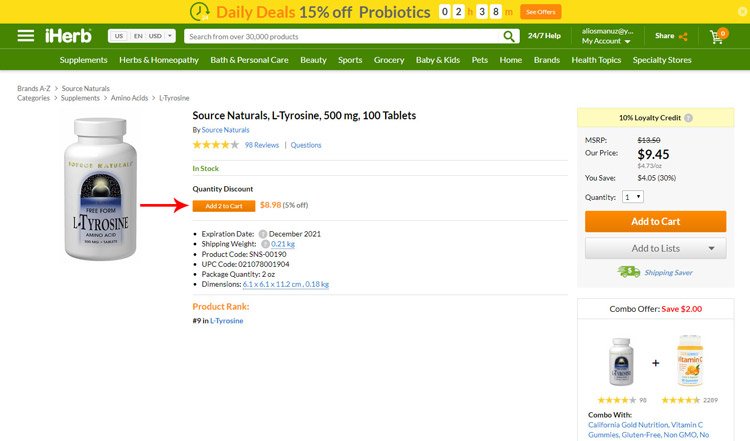Open the Quantity dropdown
Image resolution: width=750 pixels, height=441 pixels.
coord(633,197)
